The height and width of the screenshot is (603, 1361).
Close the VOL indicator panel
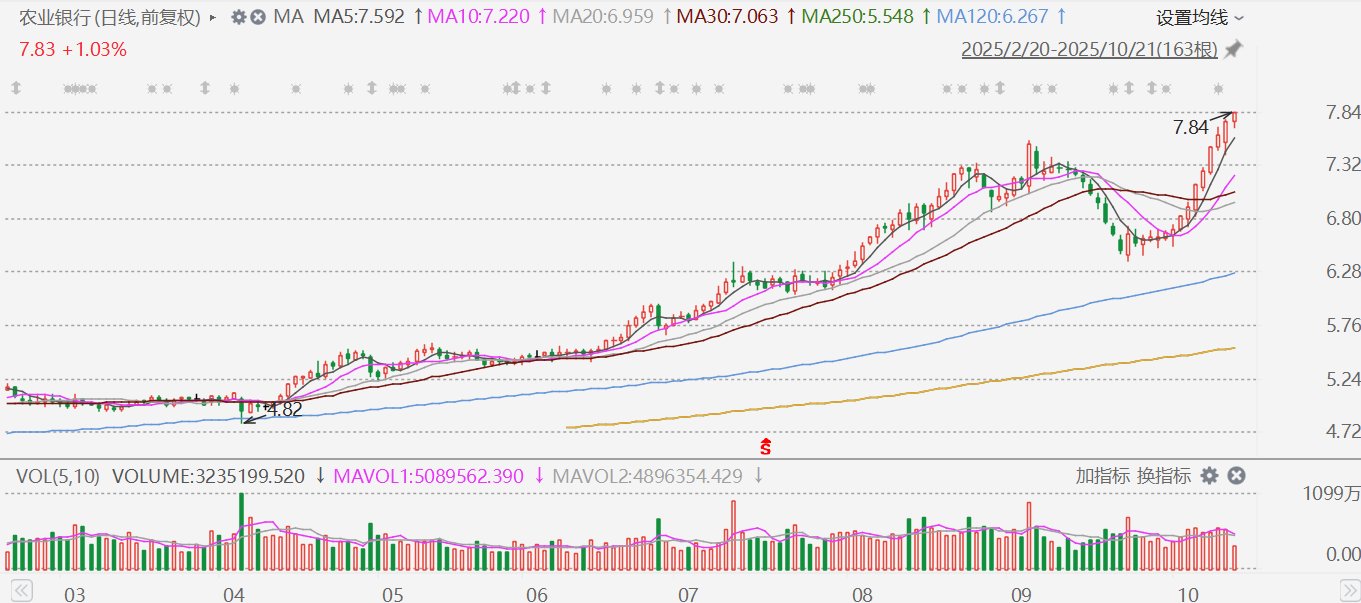tap(1236, 476)
